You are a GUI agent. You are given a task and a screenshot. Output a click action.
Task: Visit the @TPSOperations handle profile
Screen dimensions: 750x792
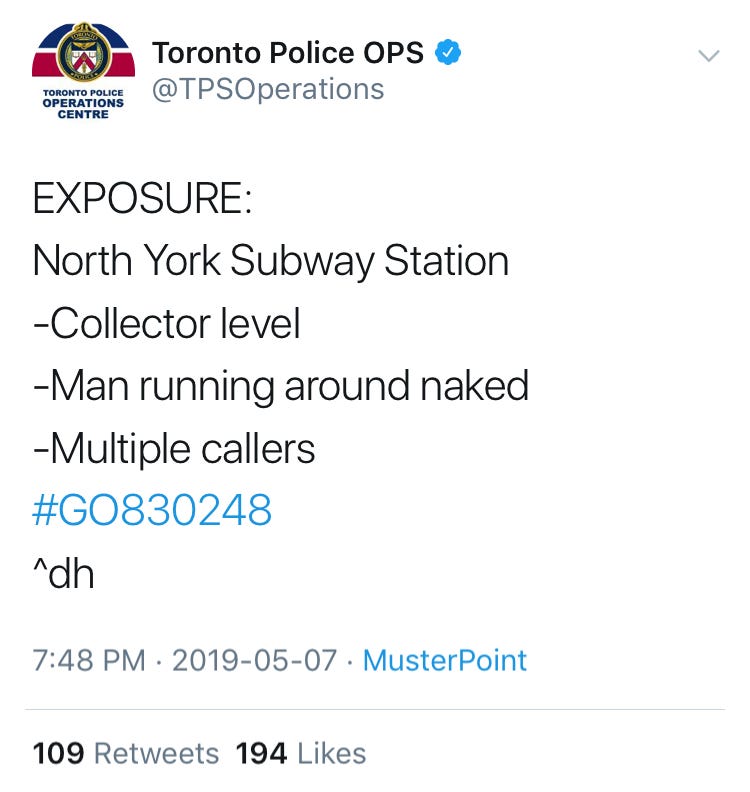(268, 89)
